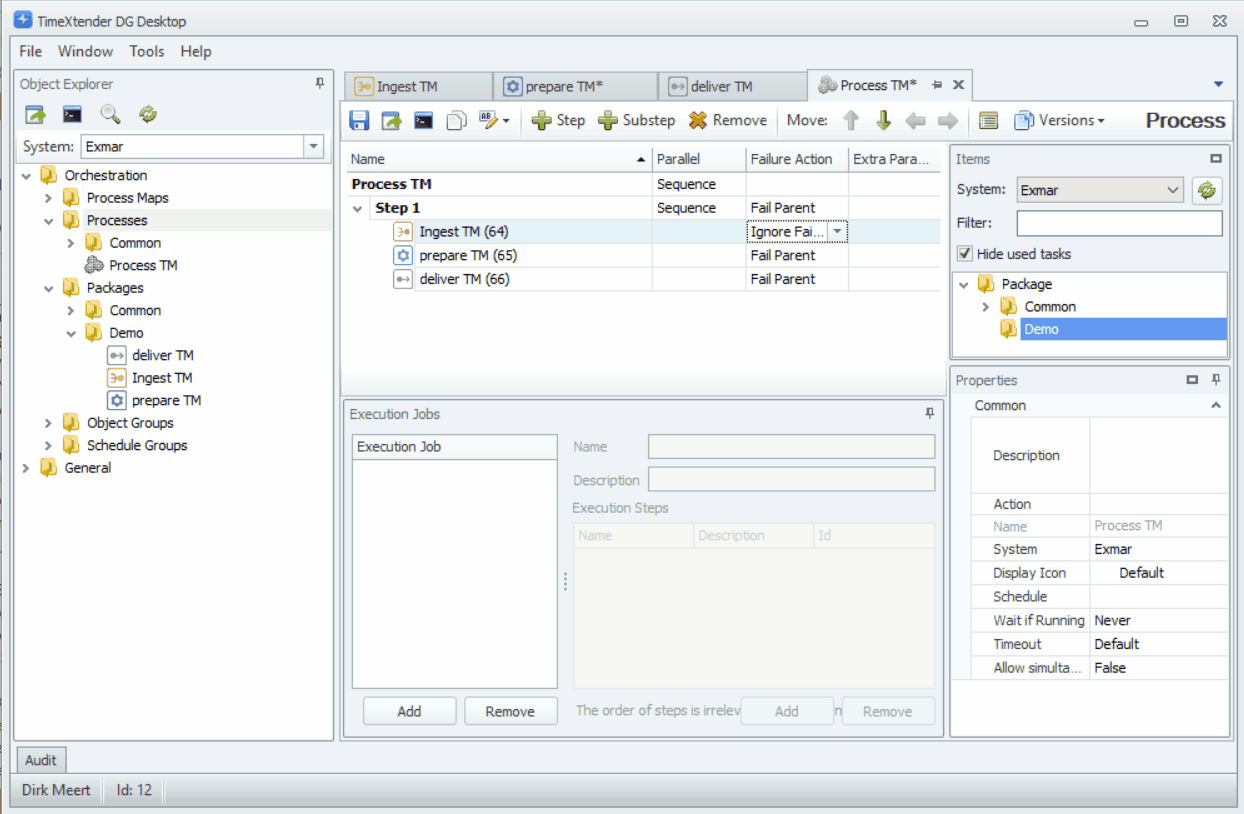This screenshot has height=814, width=1244.
Task: Change Failure Action for Ingest TM (64)
Action: point(835,231)
